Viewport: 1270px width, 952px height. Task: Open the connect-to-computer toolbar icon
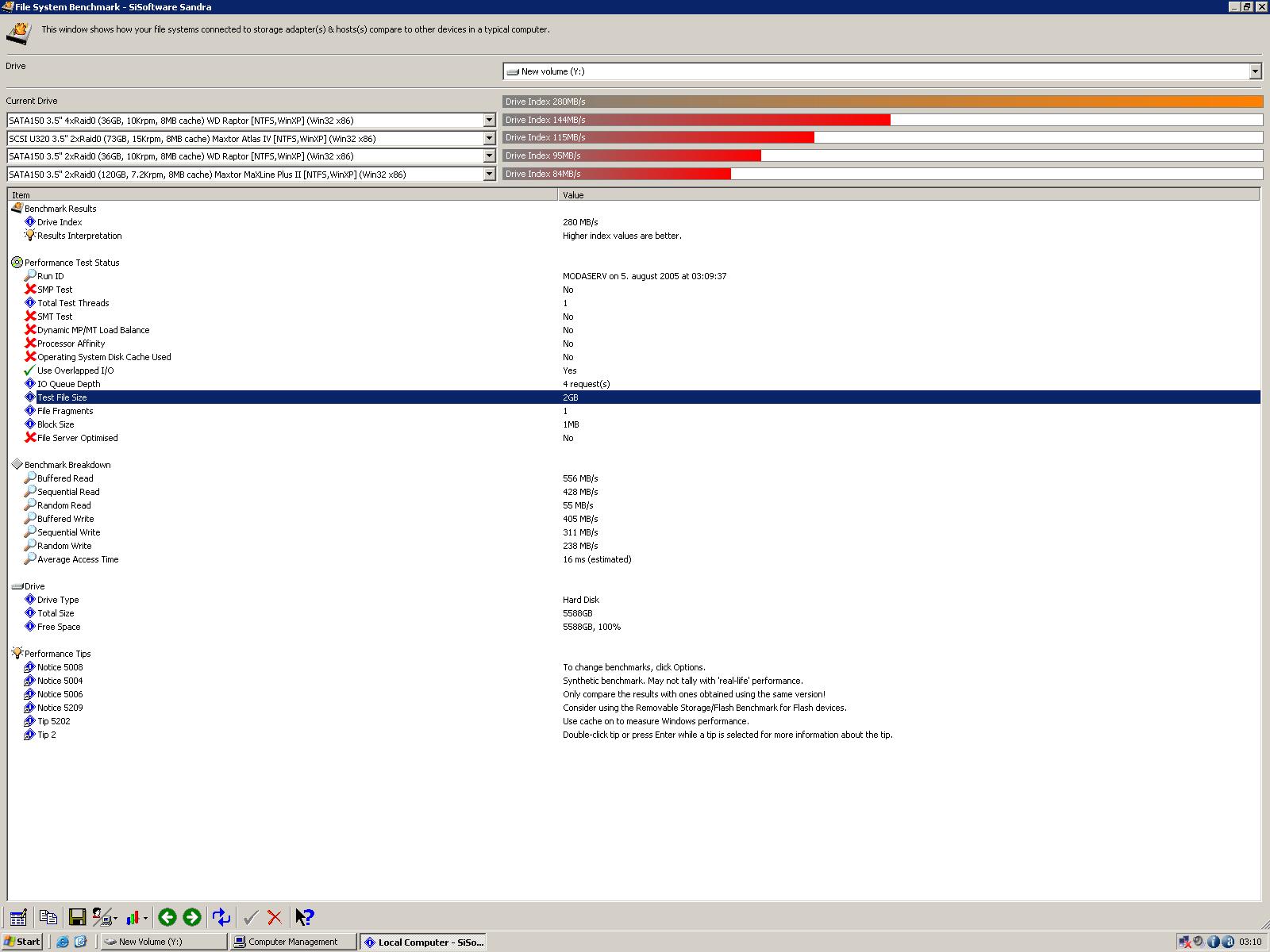(x=104, y=917)
